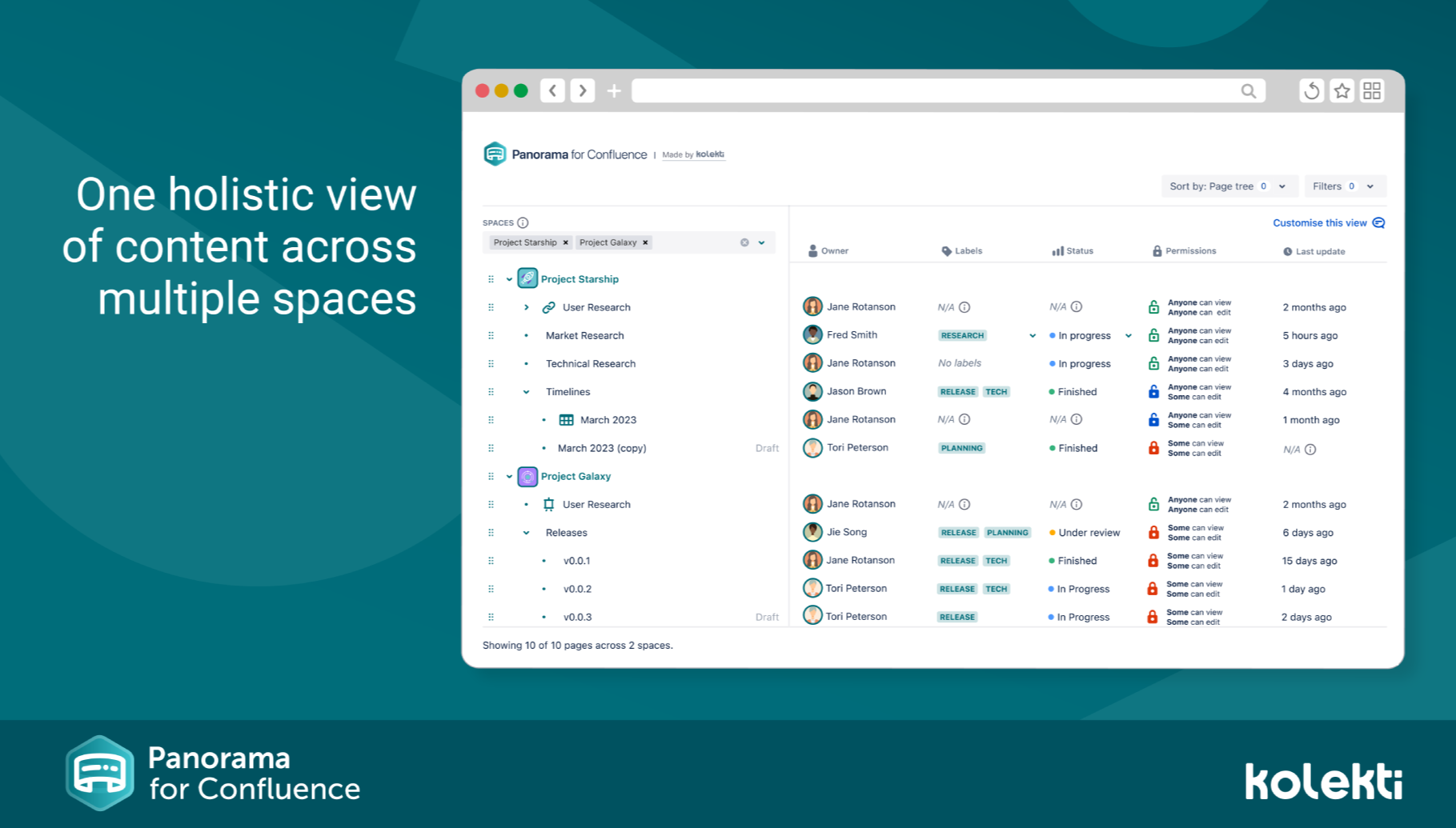Open the Made by kolekti link
The width and height of the screenshot is (1456, 828).
(693, 154)
